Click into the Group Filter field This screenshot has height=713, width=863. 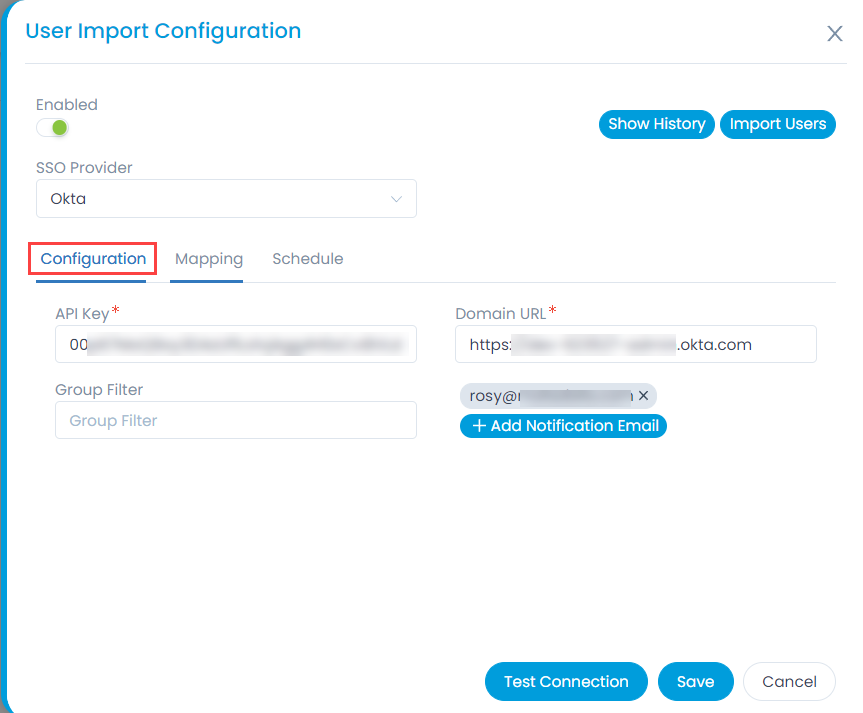[x=236, y=420]
